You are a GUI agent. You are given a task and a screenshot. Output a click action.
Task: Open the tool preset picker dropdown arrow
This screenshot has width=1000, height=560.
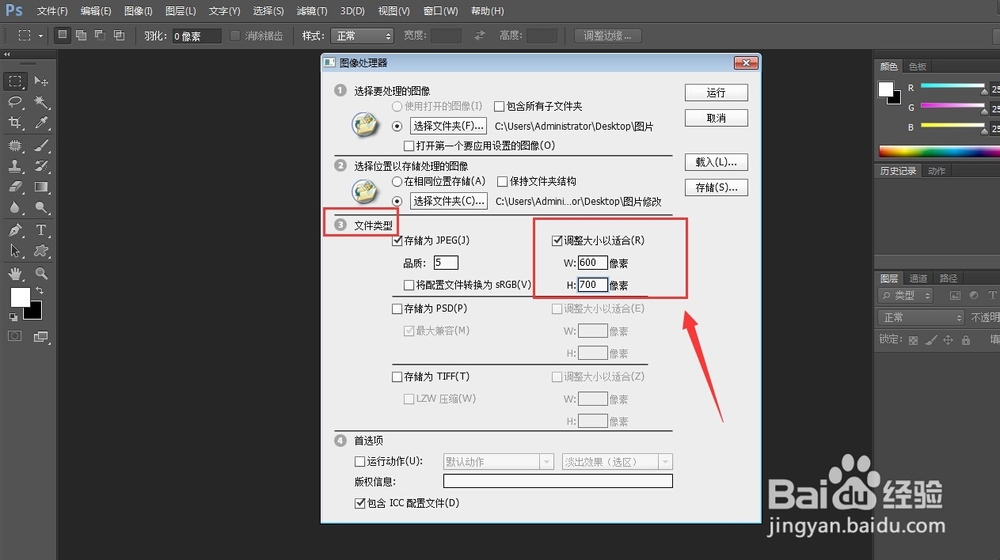(40, 36)
